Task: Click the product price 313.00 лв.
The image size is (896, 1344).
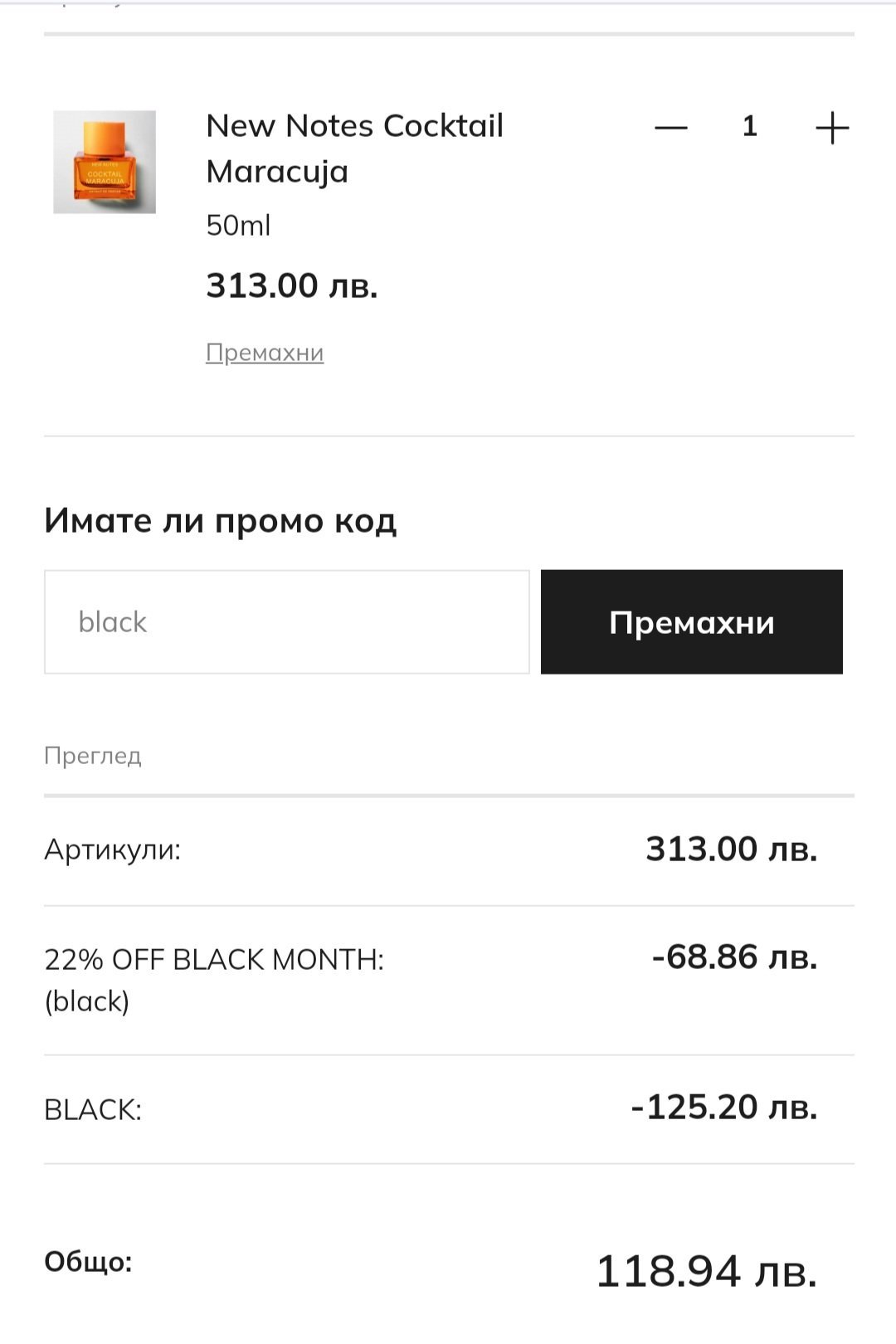Action: (x=291, y=285)
